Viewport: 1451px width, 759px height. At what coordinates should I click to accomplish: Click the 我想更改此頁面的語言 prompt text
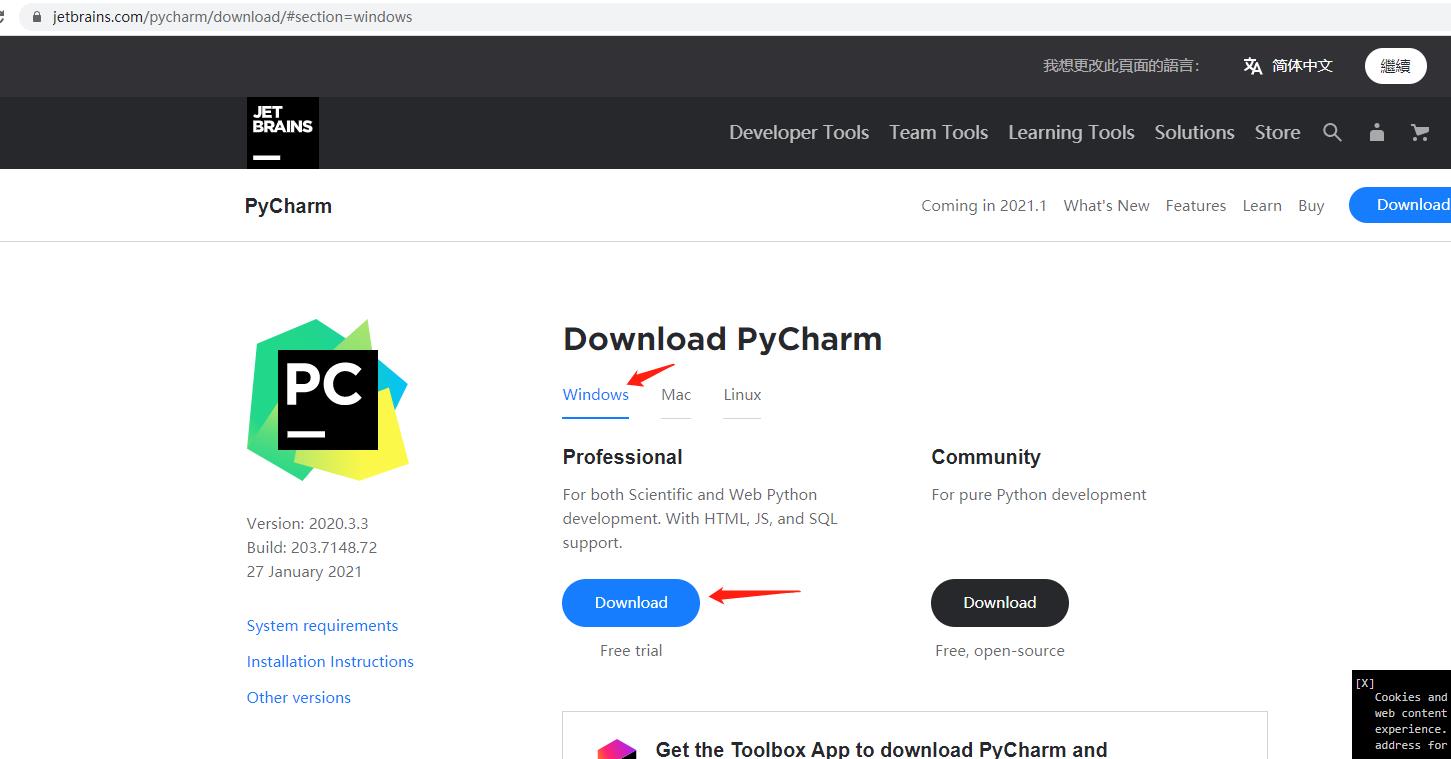tap(1121, 66)
